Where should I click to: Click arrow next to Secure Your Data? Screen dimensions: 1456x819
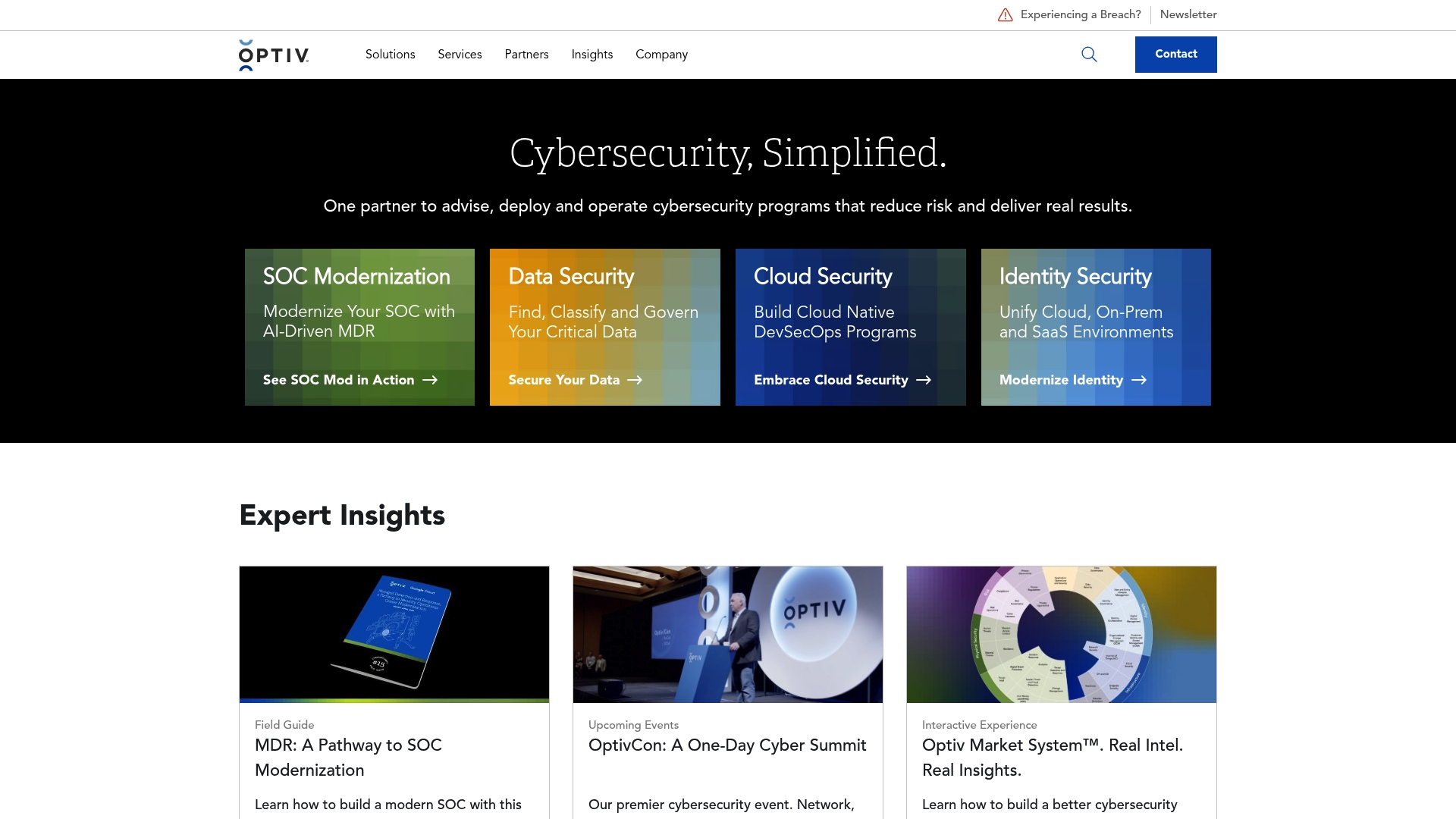(x=635, y=380)
